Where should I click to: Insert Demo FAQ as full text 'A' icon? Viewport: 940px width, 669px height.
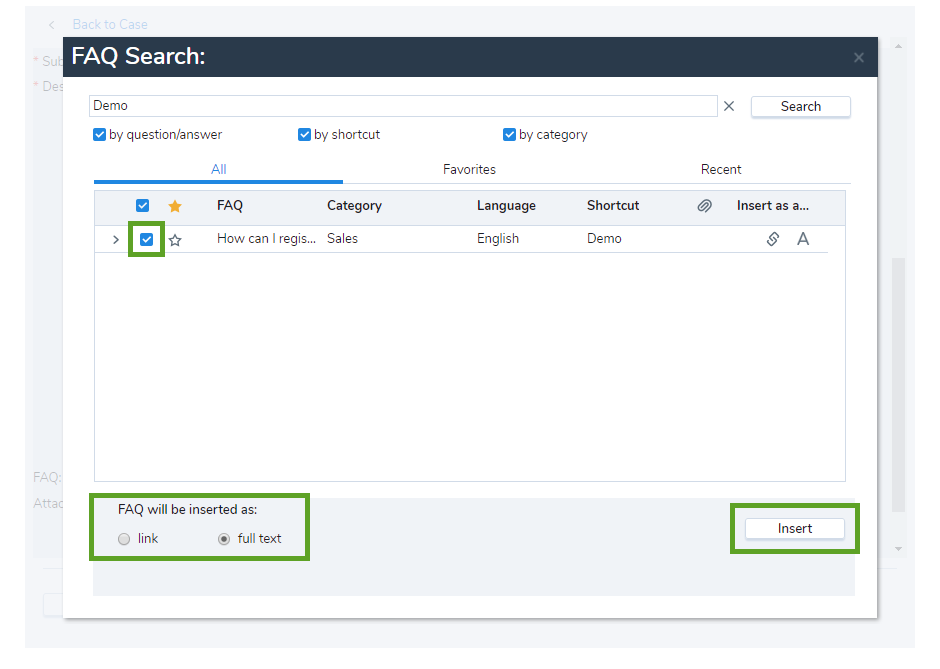(x=803, y=239)
